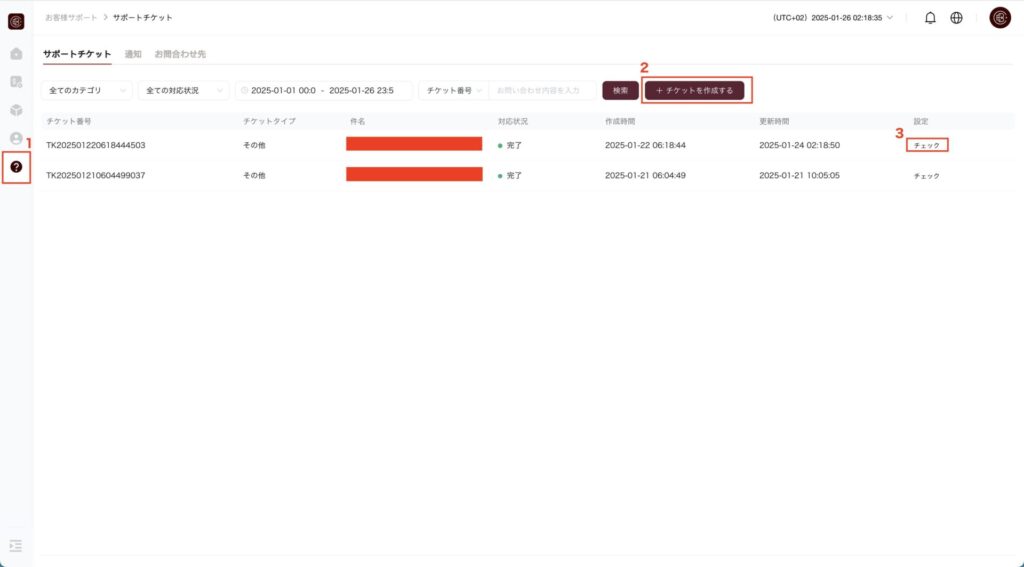The width and height of the screenshot is (1024, 567).
Task: Click チェック for ticket TK202501220618444503
Action: coord(926,145)
